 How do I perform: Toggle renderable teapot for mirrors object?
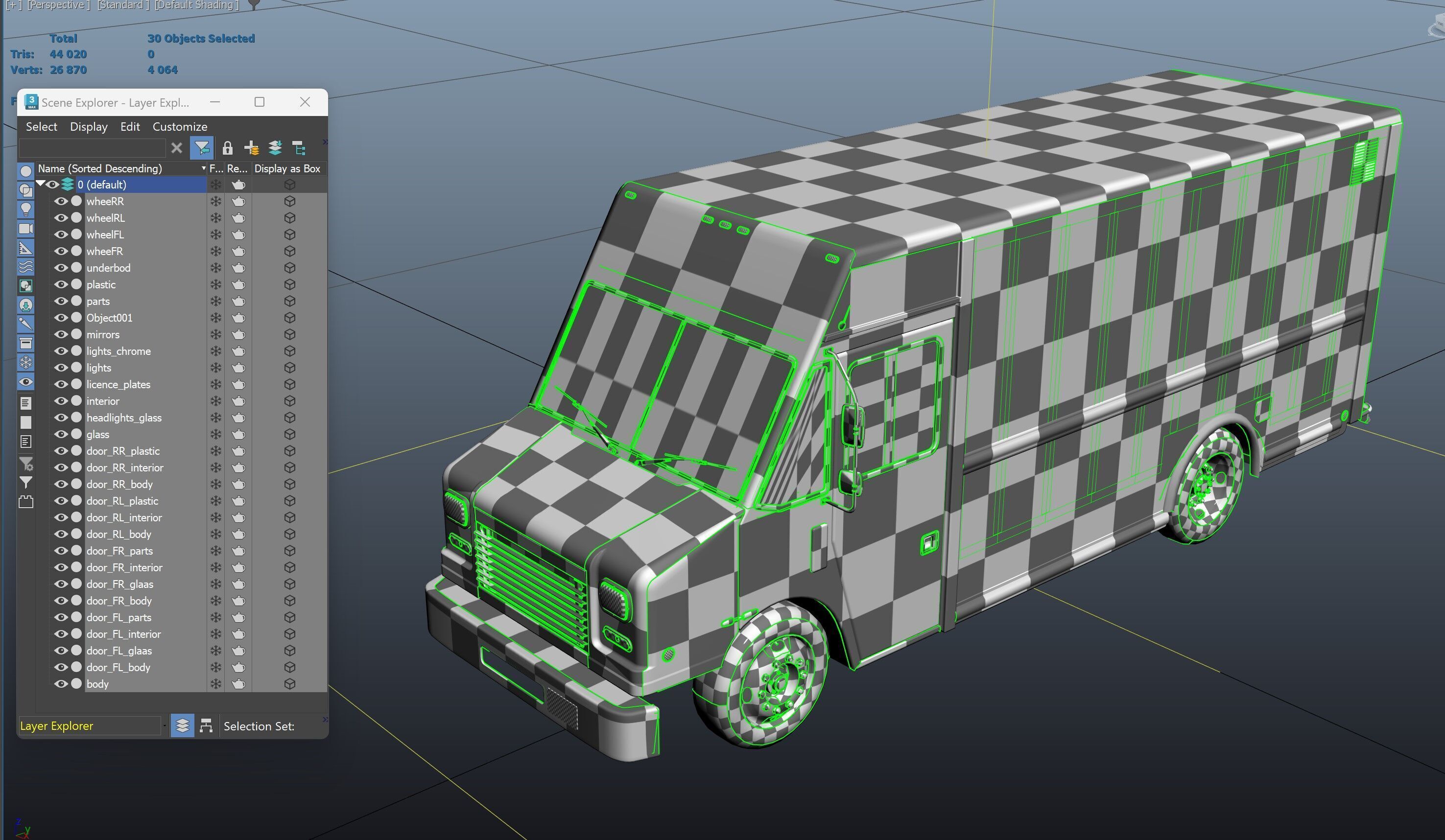pyautogui.click(x=238, y=334)
